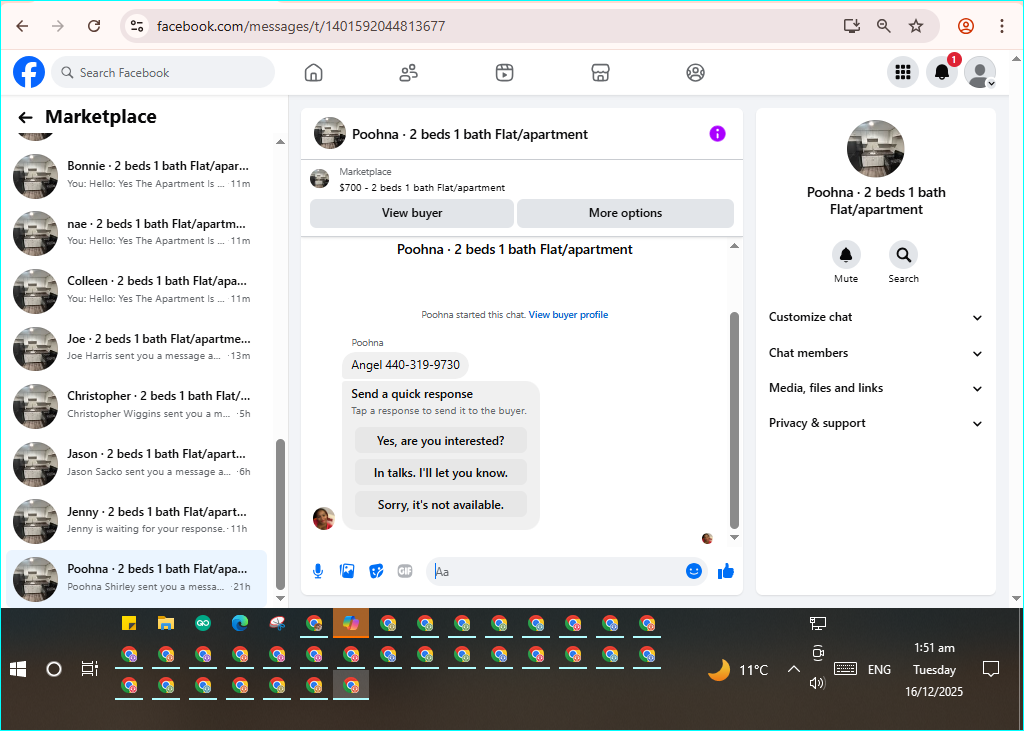Viewport: 1024px width, 731px height.
Task: Reload the page in browser toolbar
Action: (x=94, y=26)
